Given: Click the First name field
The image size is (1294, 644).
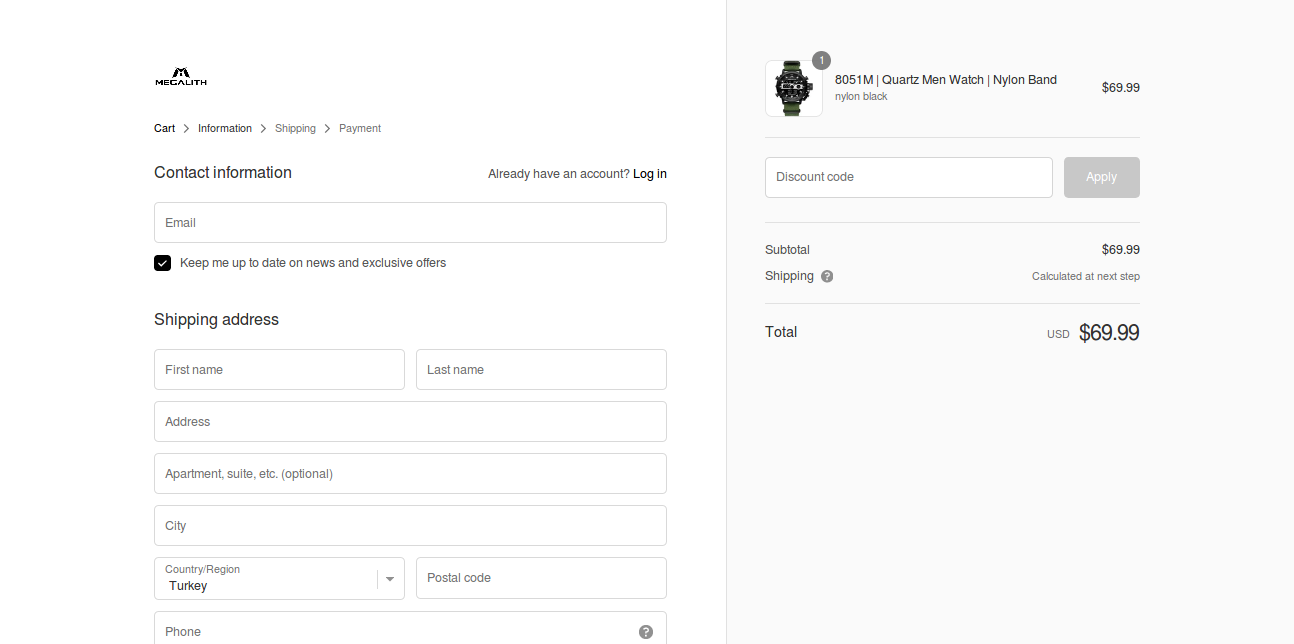Looking at the screenshot, I should [279, 370].
